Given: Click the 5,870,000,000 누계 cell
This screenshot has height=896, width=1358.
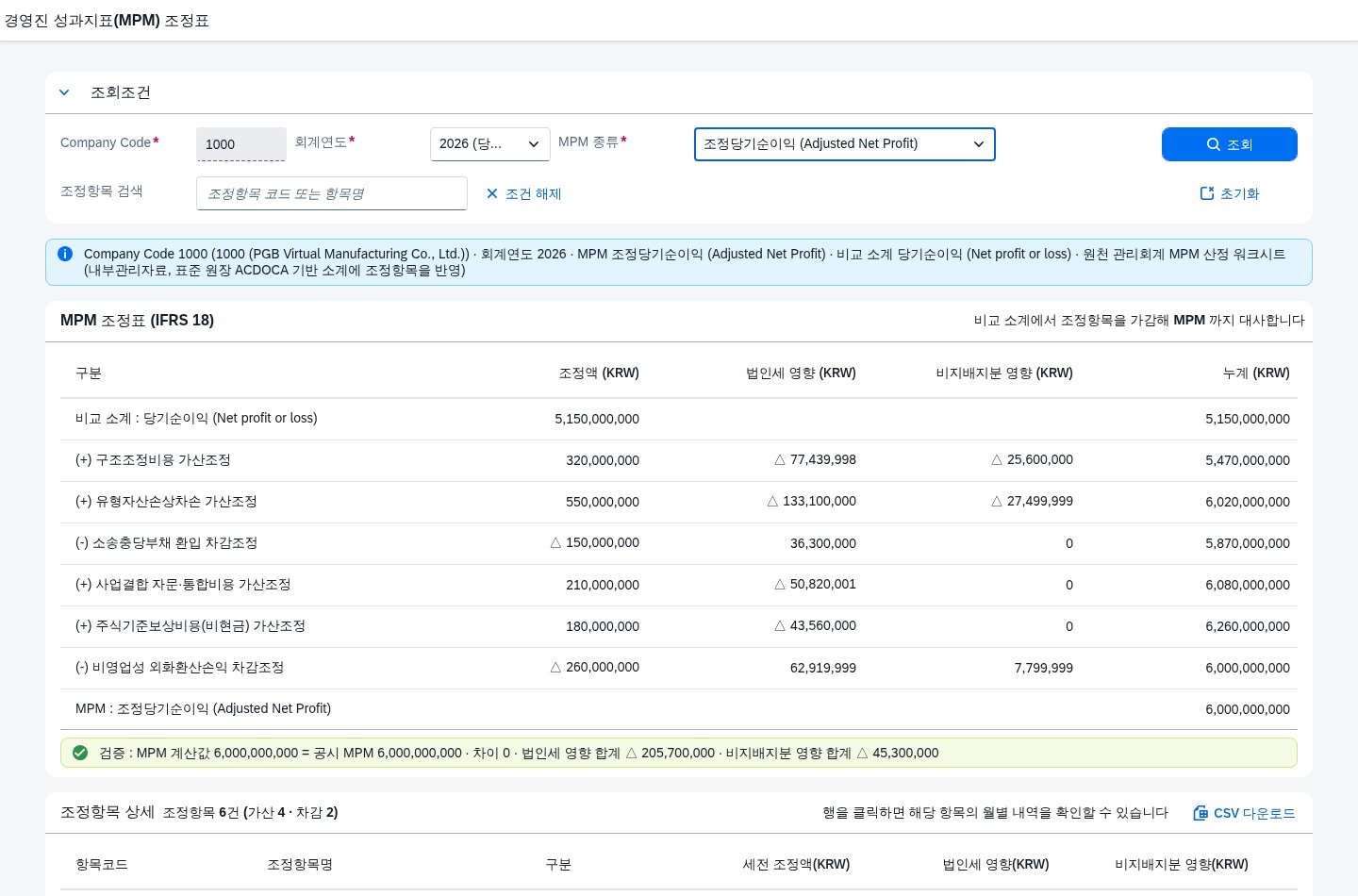Looking at the screenshot, I should click(1248, 543).
